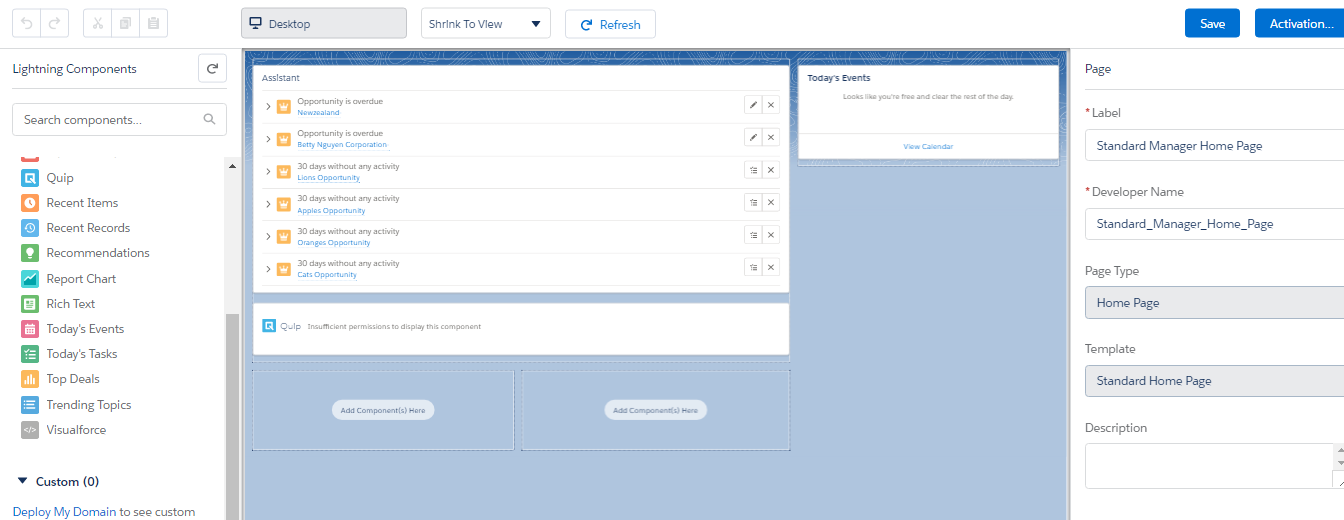Select the Report Chart component icon
This screenshot has width=1344, height=520.
30,279
